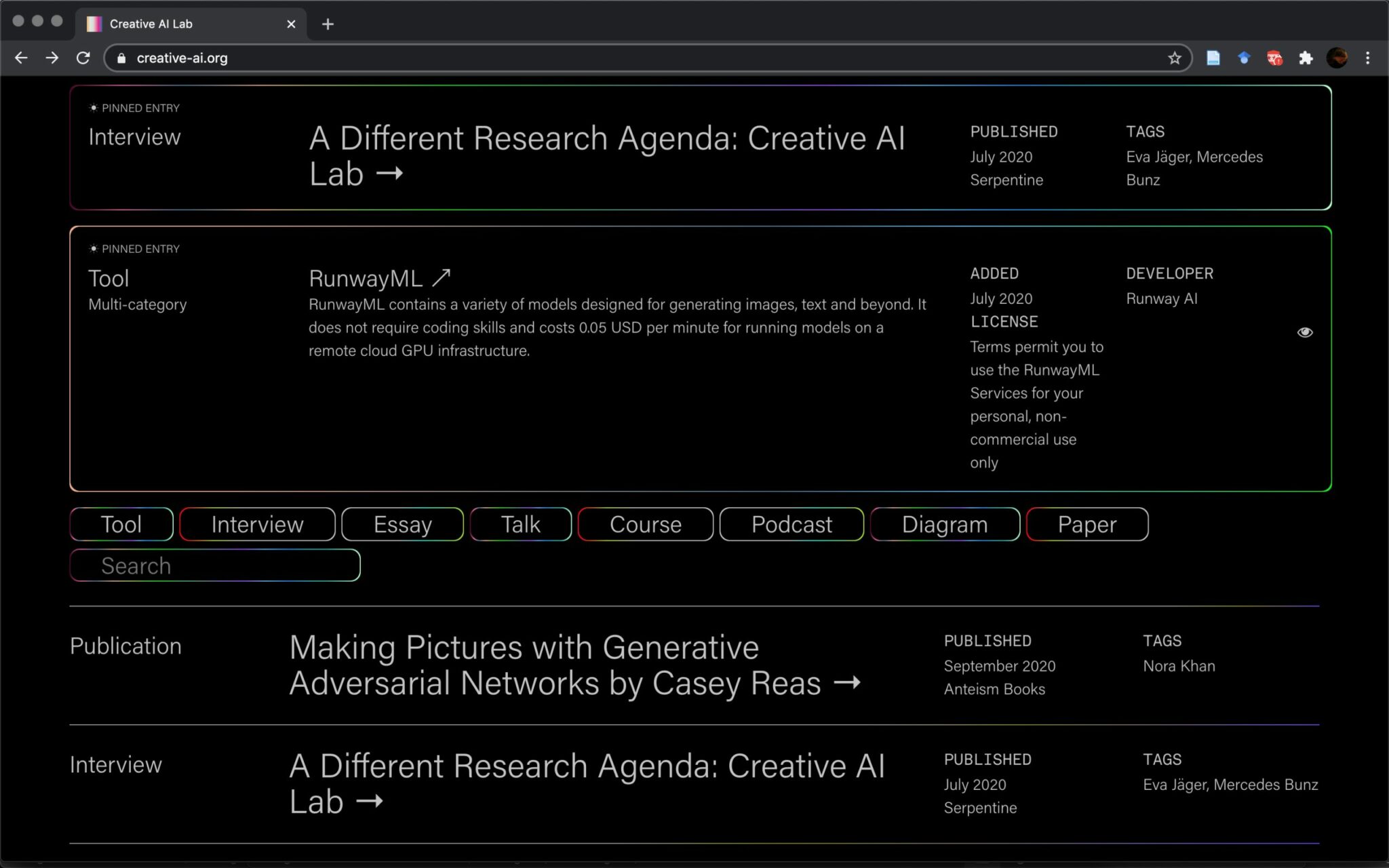Select the Paper filter tab
This screenshot has height=868, width=1389.
(1087, 524)
